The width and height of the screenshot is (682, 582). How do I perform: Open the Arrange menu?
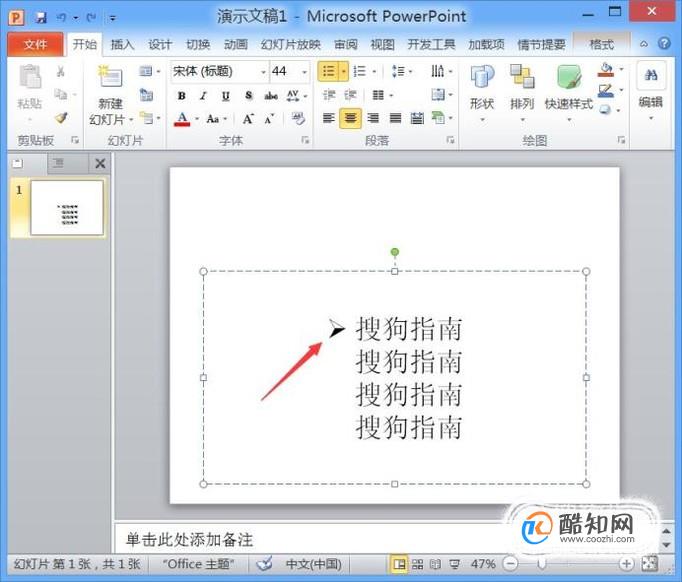[522, 93]
